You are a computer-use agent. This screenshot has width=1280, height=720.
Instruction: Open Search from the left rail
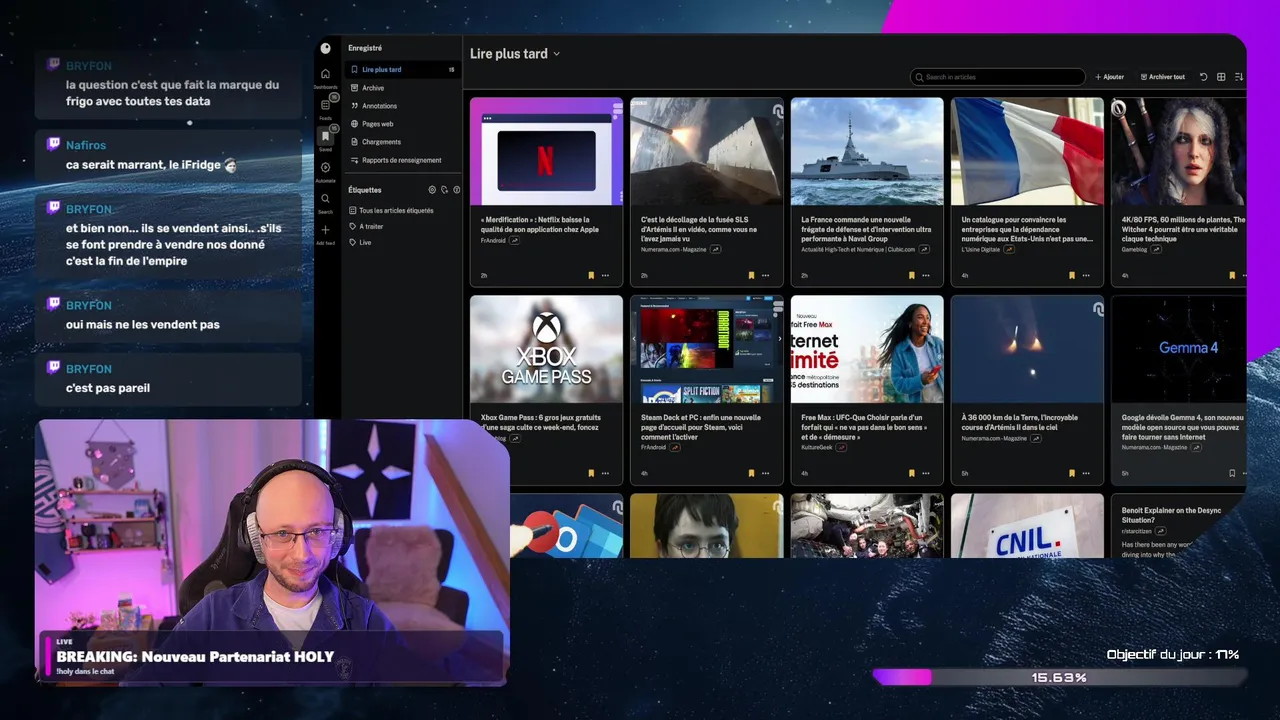325,199
